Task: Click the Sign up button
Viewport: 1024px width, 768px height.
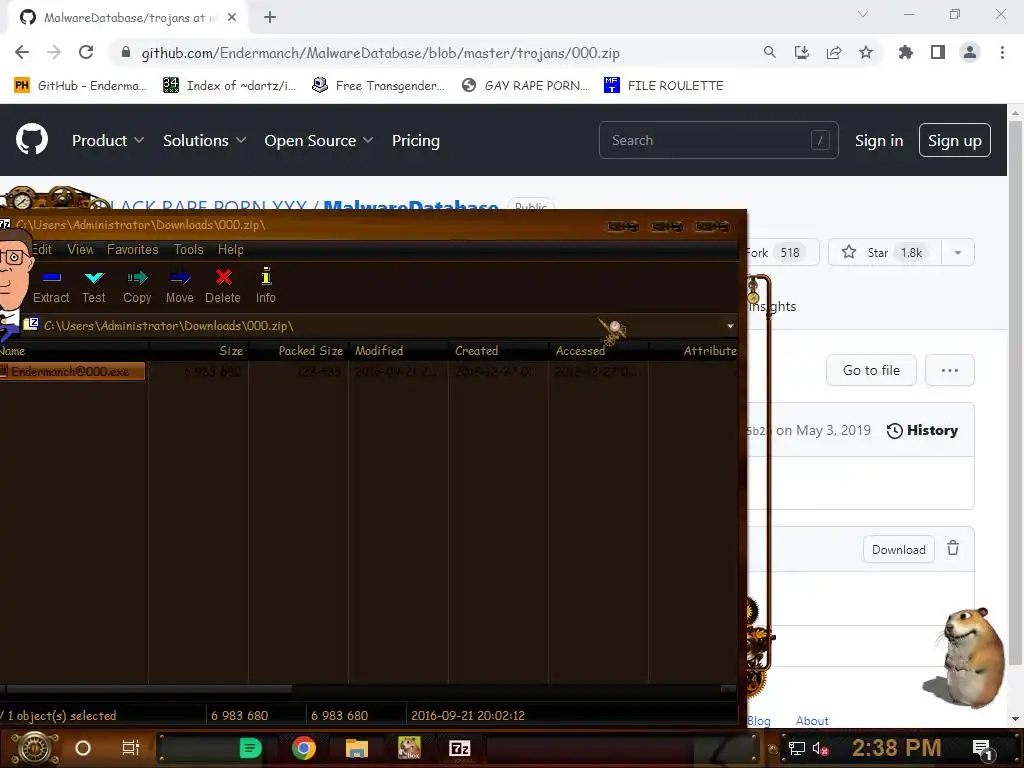Action: (x=955, y=140)
